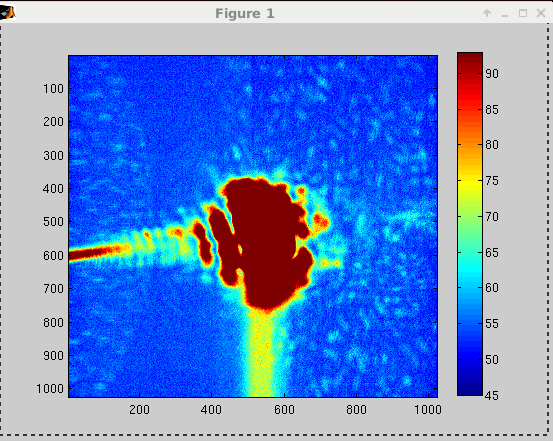The height and width of the screenshot is (441, 553).
Task: Click the yellow vertical beam below the blob
Action: click(x=262, y=353)
